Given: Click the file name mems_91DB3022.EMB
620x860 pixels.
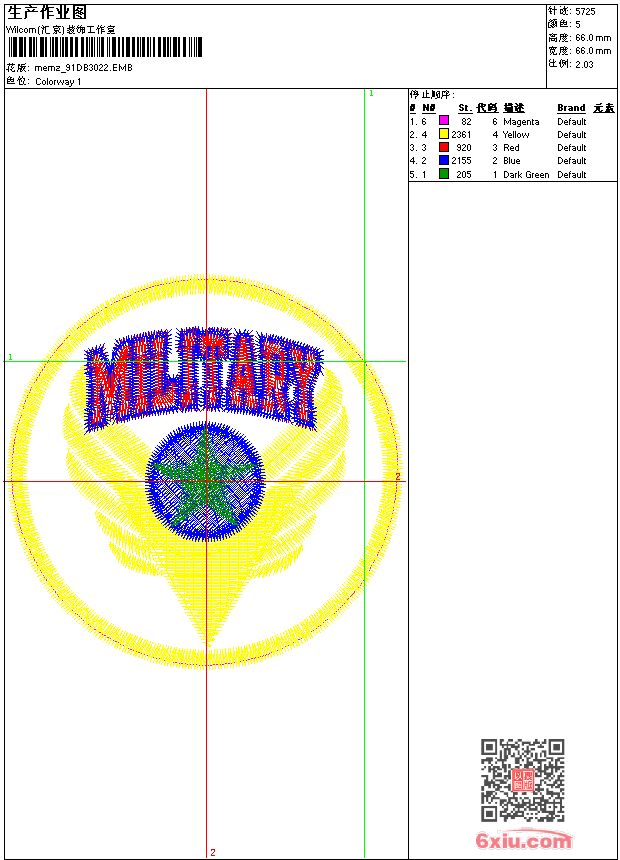Looking at the screenshot, I should tap(83, 68).
